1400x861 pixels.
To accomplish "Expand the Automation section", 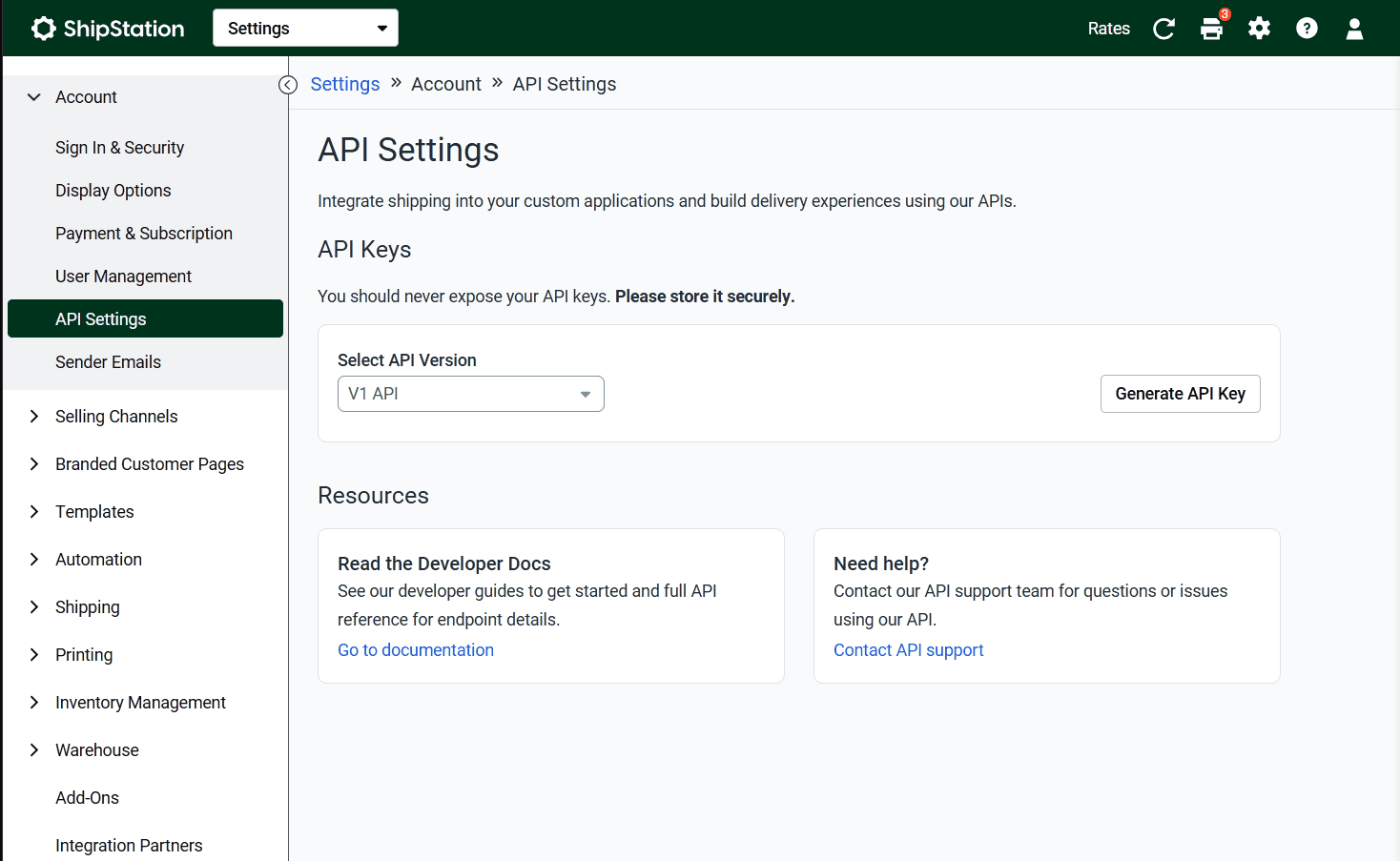I will [x=34, y=560].
